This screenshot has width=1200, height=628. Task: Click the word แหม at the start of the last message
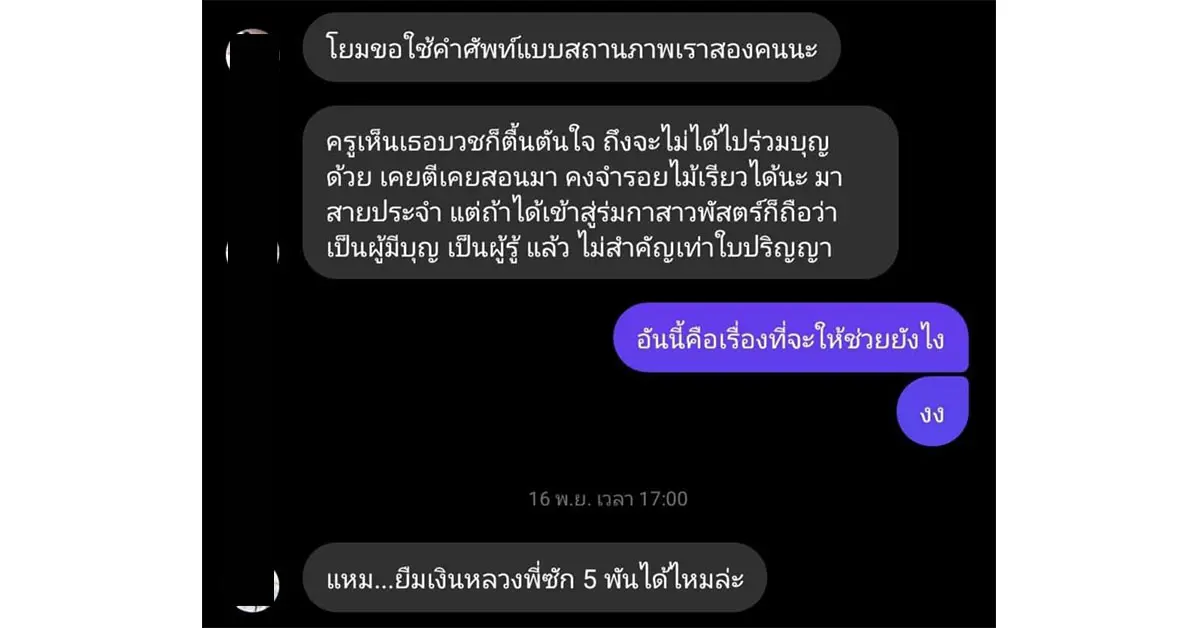pos(348,578)
